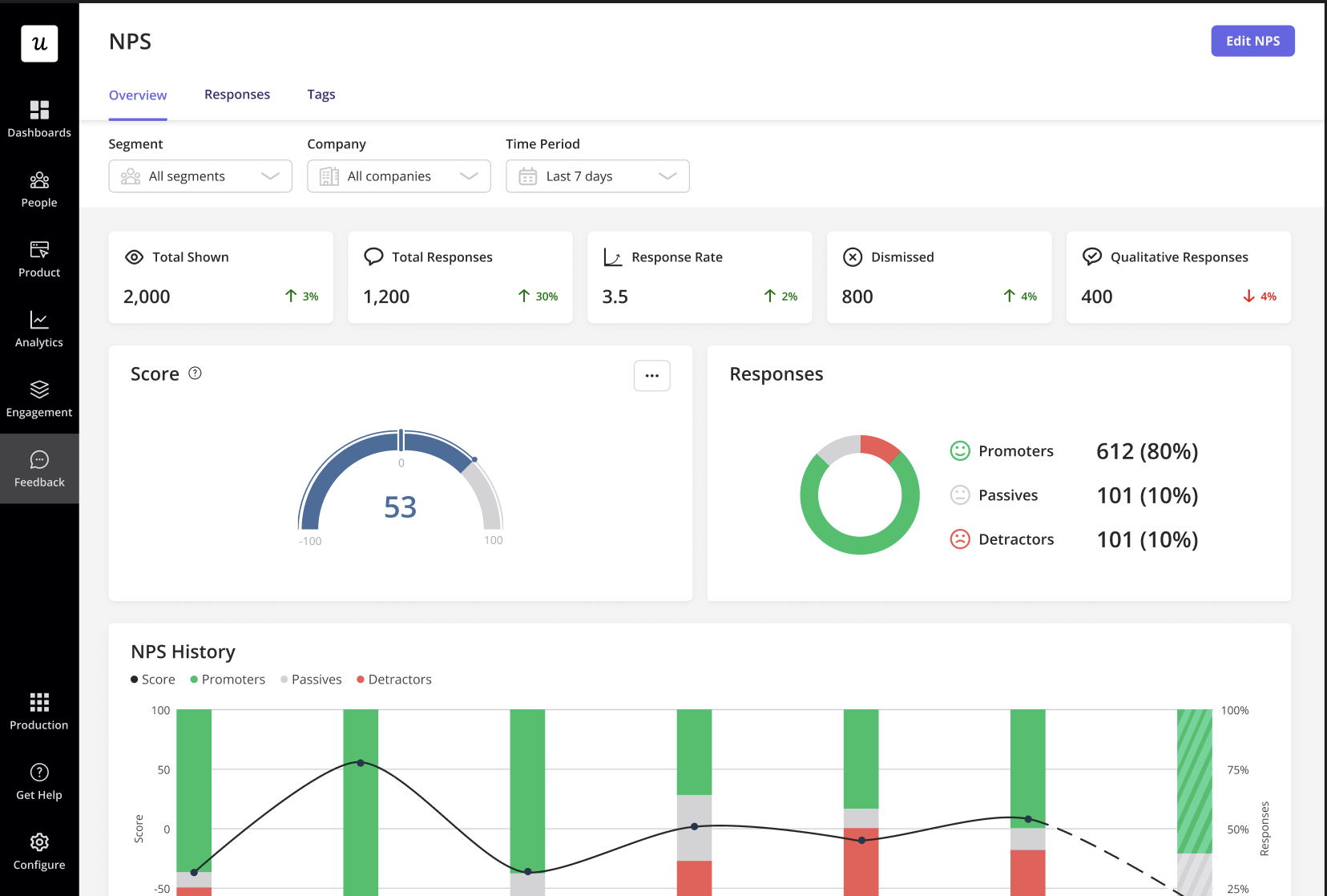Screen dimensions: 1327x896
Task: Expand the All companies dropdown
Action: 398,176
